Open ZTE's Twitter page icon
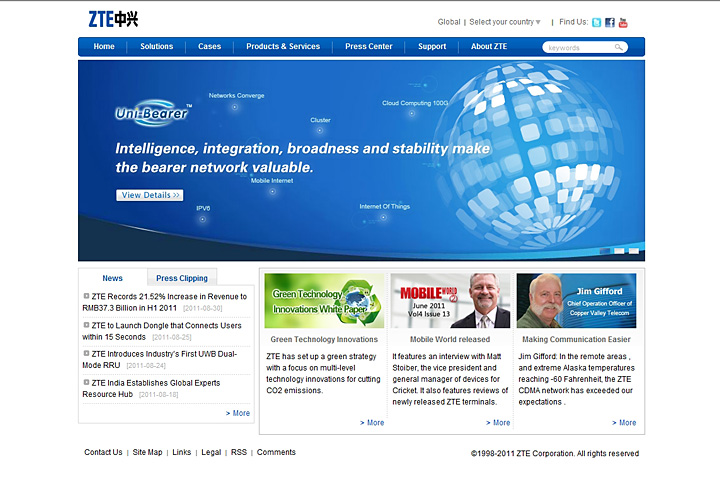This screenshot has width=720, height=480. [x=597, y=22]
